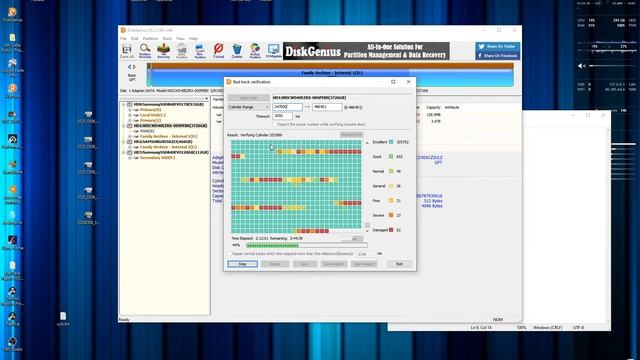Click the New Partition toolbar icon
The height and width of the screenshot is (360, 640).
click(200, 51)
